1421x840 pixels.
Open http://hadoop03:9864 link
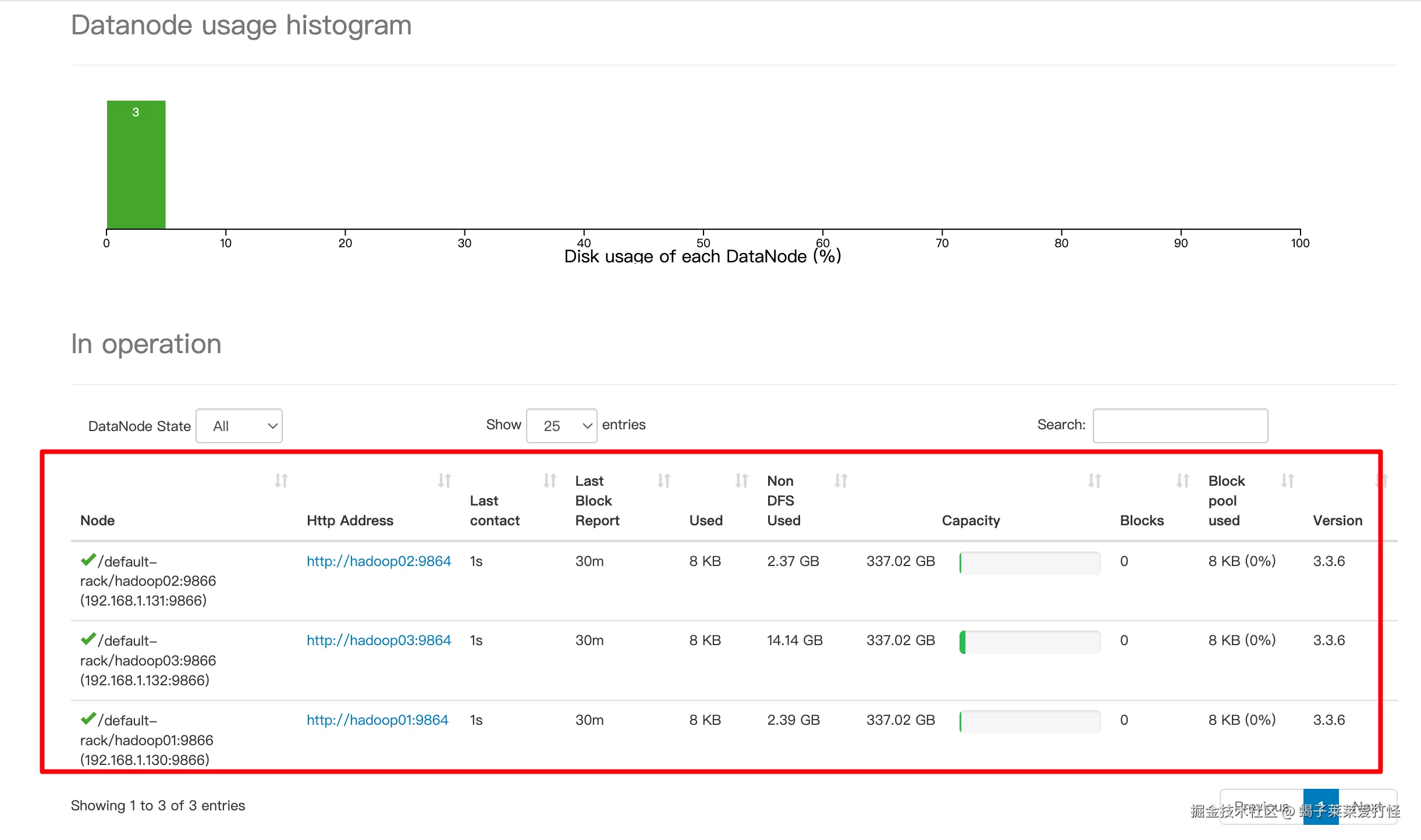tap(379, 640)
